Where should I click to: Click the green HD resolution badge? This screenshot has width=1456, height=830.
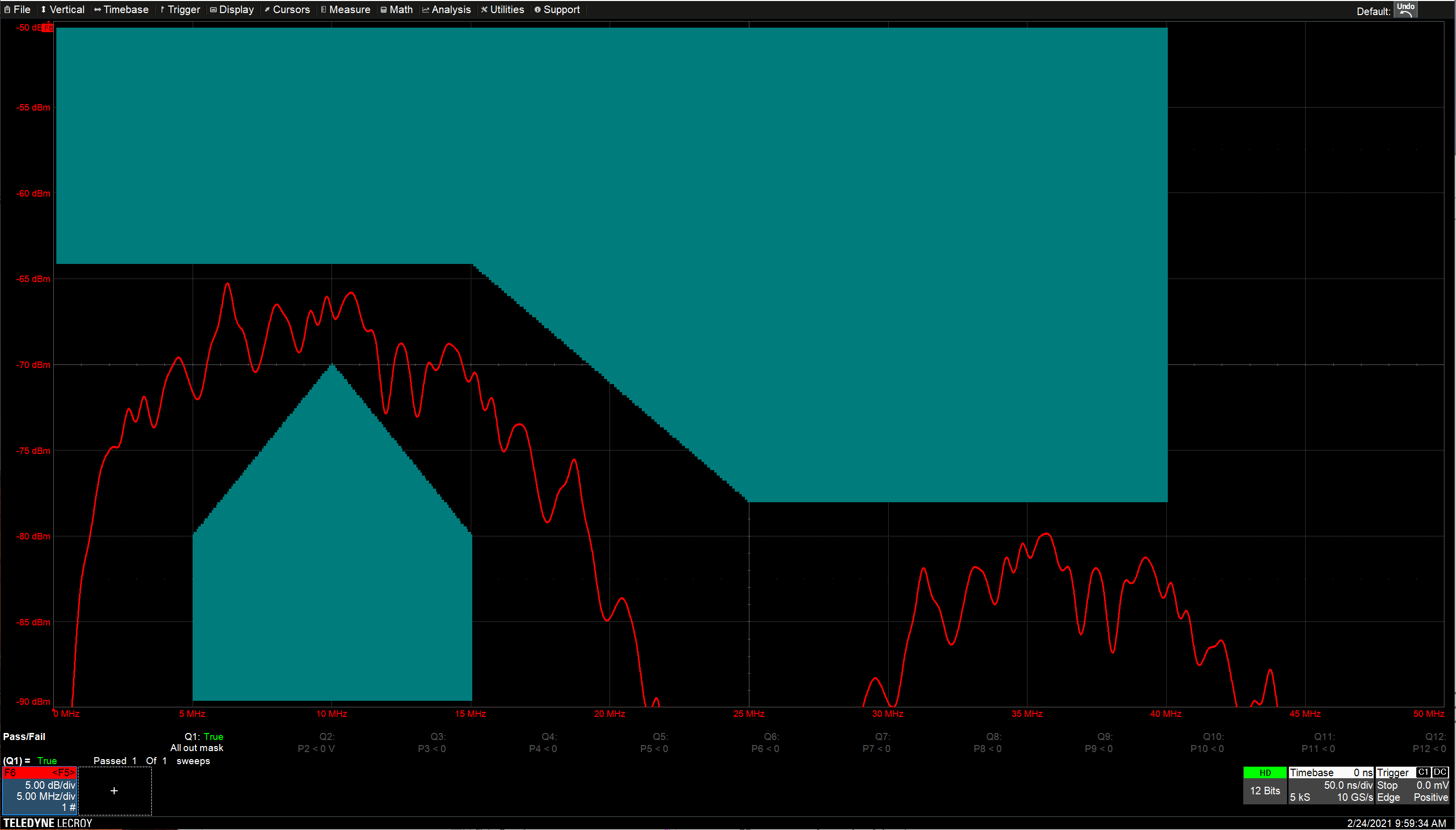[1264, 772]
